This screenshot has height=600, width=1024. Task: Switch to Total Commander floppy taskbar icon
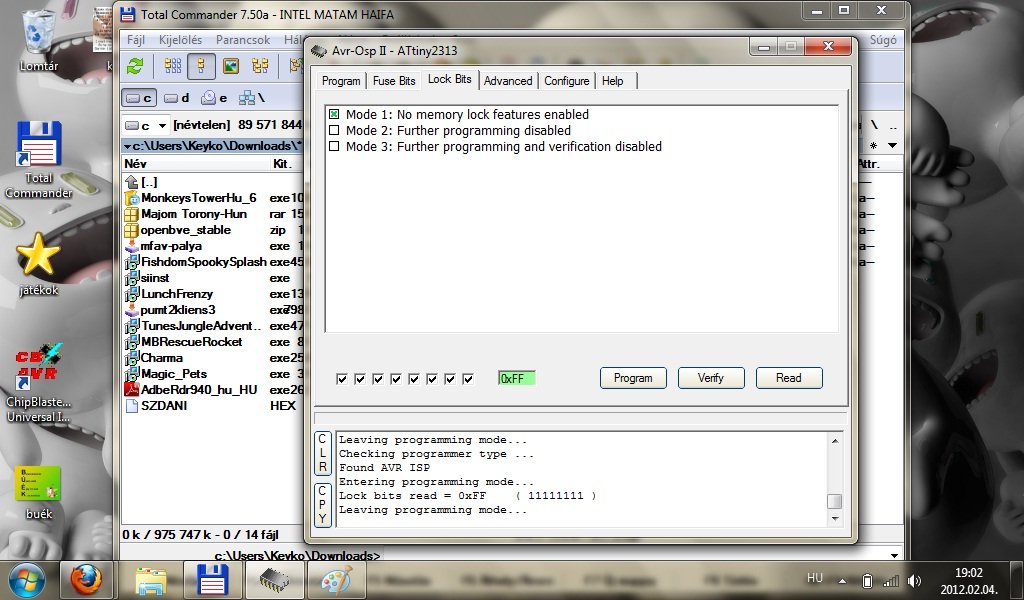tap(212, 580)
